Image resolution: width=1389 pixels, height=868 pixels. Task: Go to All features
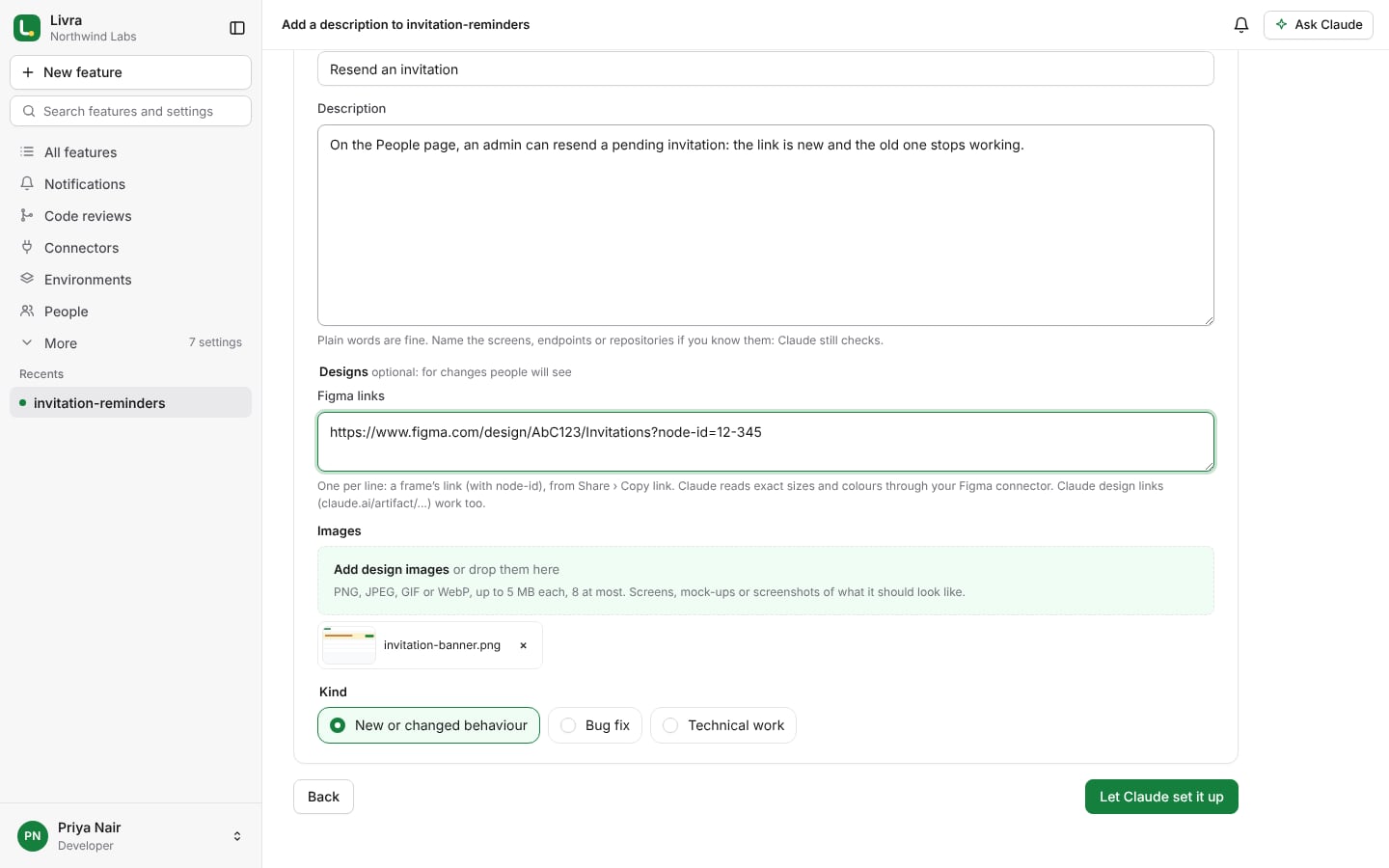130,152
